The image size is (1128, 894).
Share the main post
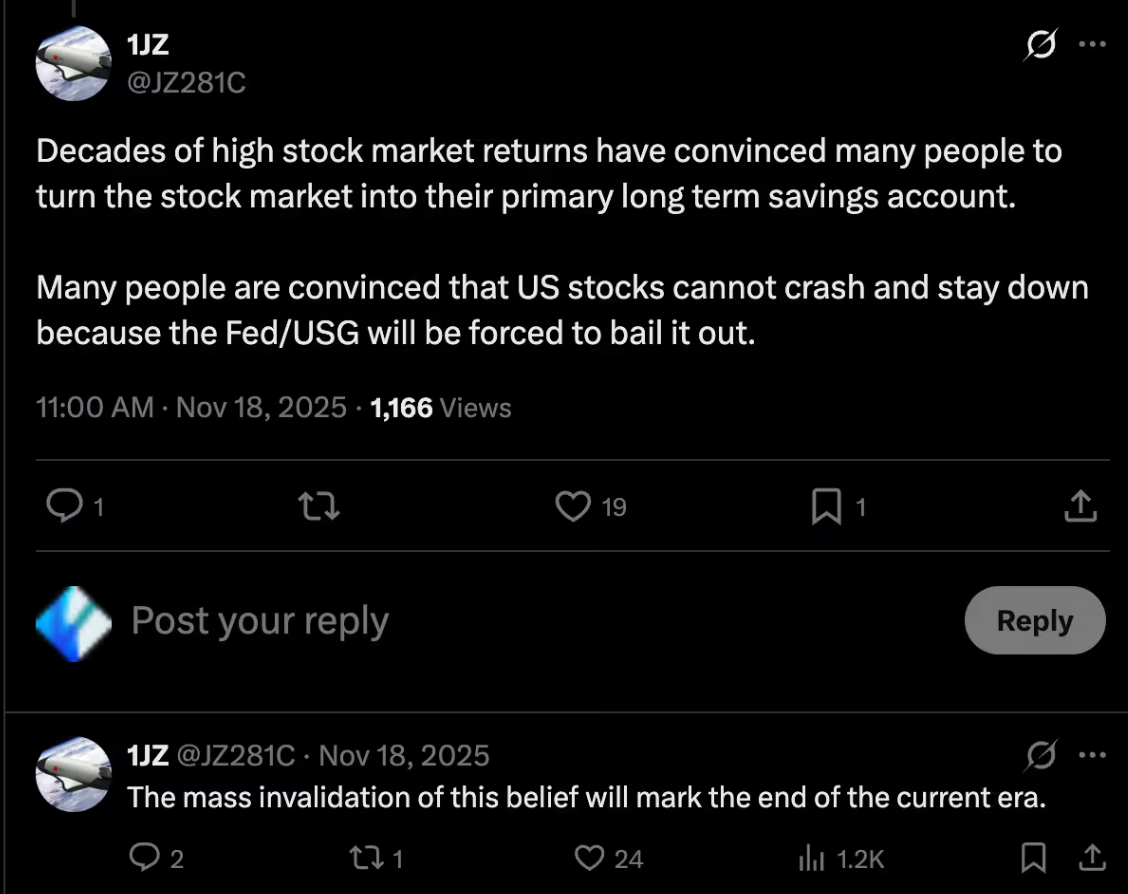1080,508
